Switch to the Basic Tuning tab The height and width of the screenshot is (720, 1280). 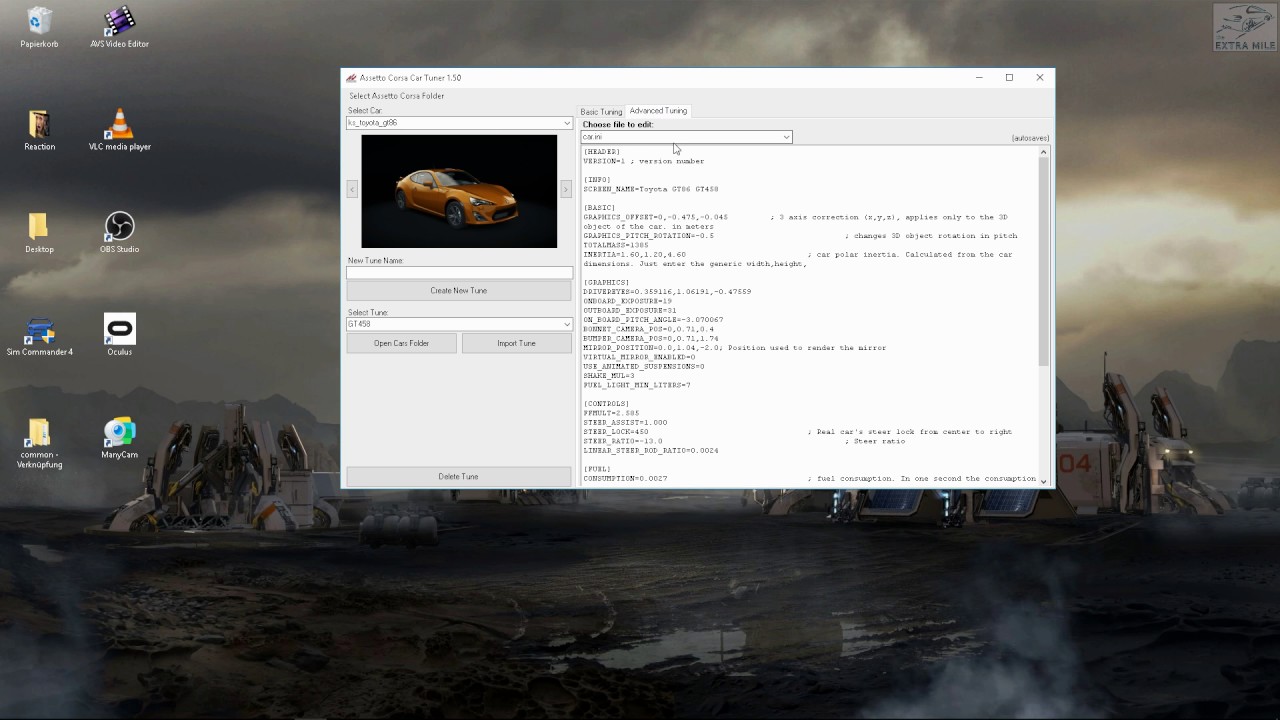tap(601, 112)
